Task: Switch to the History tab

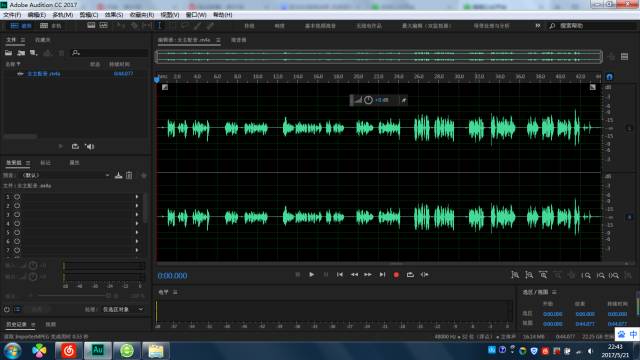Action: (x=16, y=324)
